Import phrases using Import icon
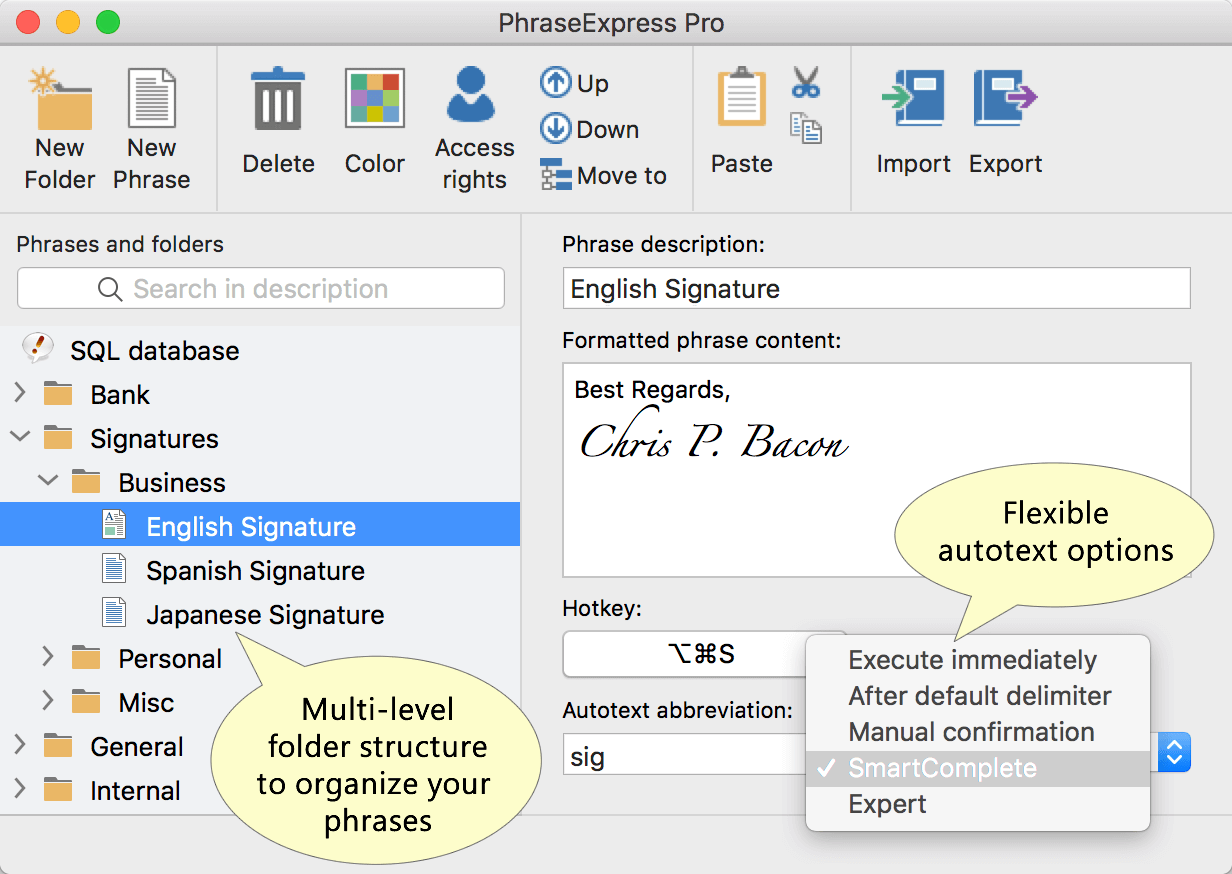 pos(913,98)
